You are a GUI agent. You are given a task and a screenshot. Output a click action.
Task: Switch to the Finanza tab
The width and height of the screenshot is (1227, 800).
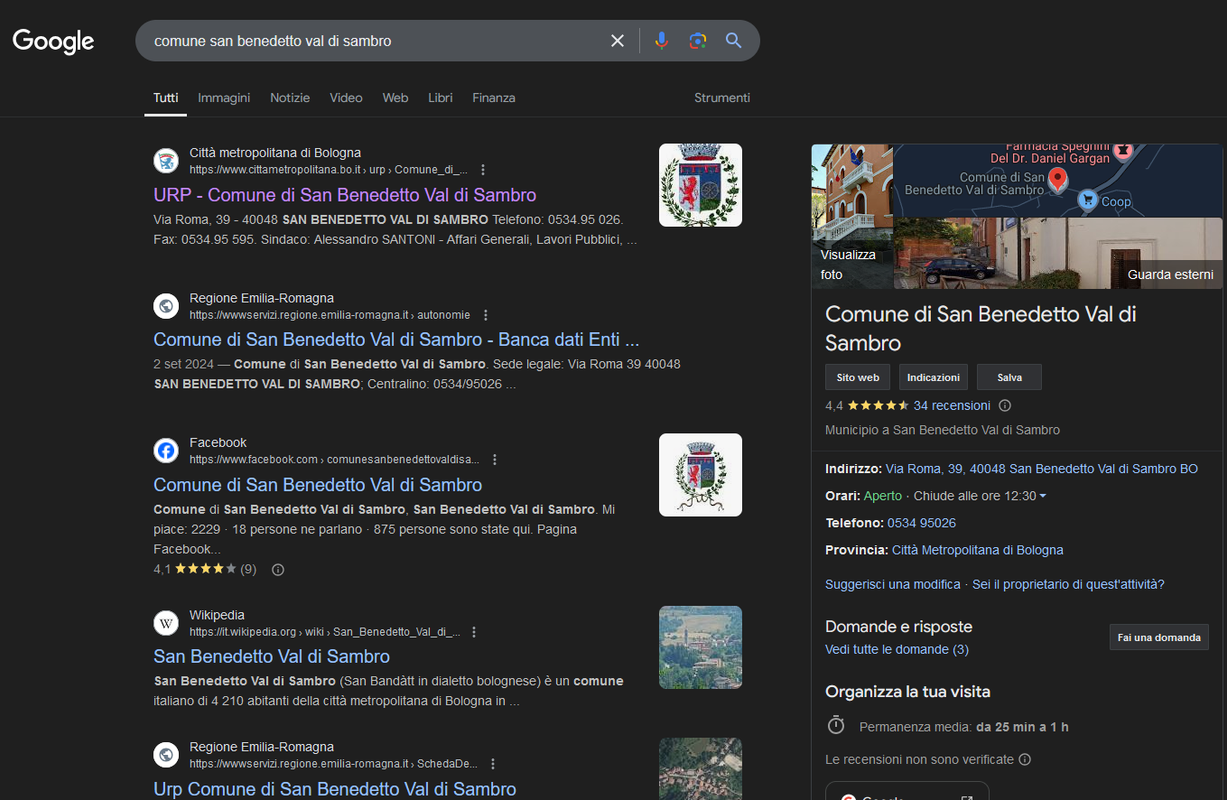[x=494, y=98]
